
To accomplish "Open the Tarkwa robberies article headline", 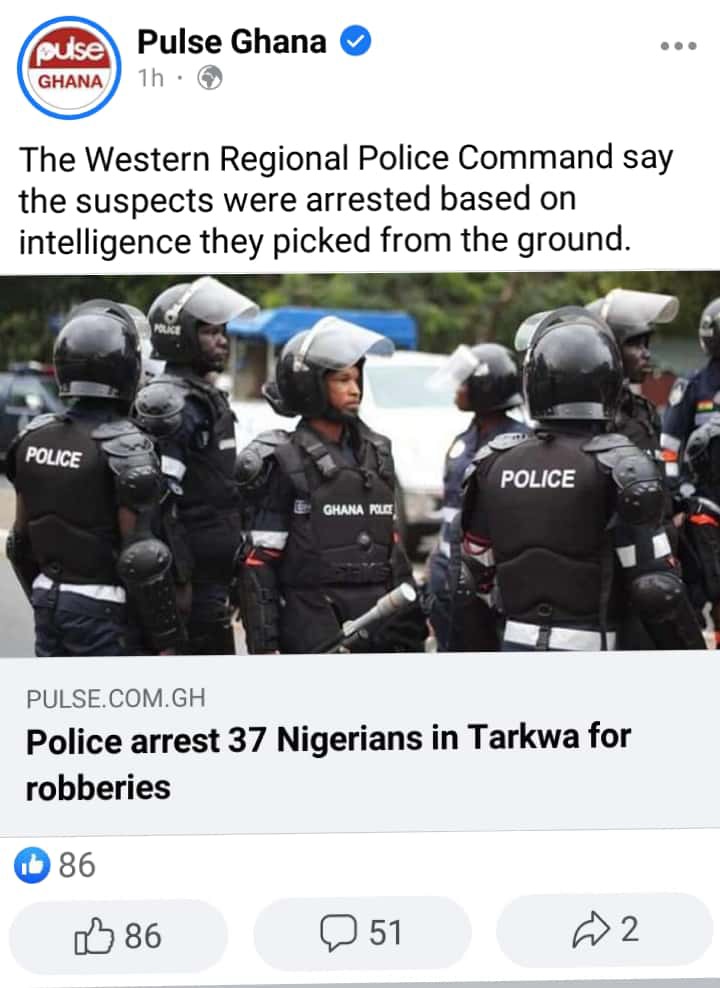I will click(x=328, y=762).
